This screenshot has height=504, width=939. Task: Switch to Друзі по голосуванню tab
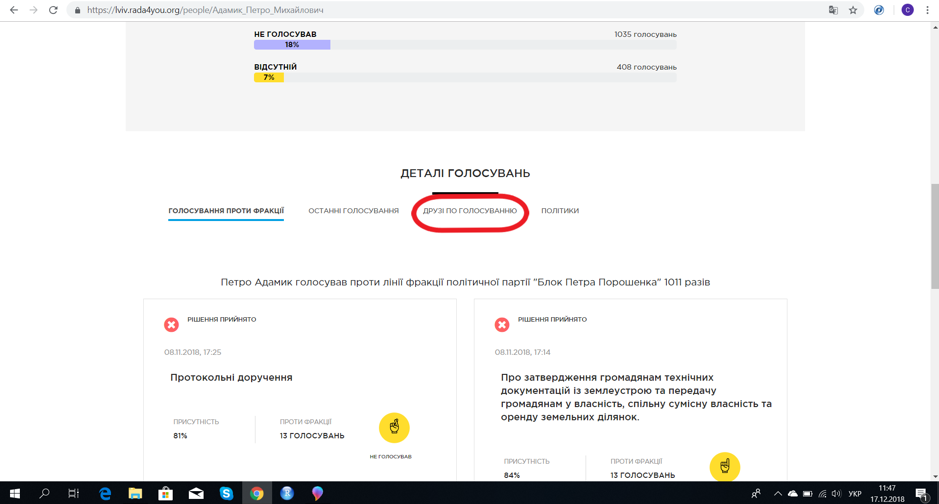(470, 211)
